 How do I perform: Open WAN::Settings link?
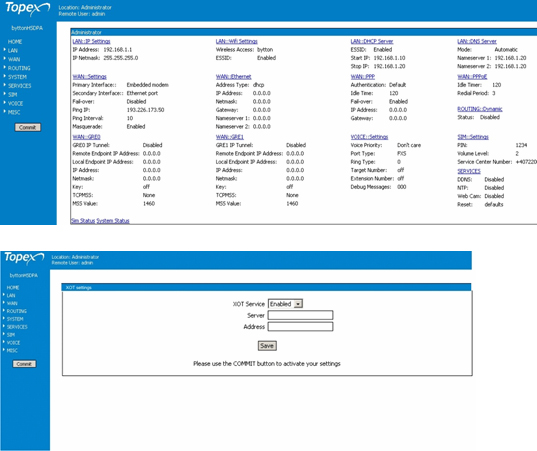89,77
